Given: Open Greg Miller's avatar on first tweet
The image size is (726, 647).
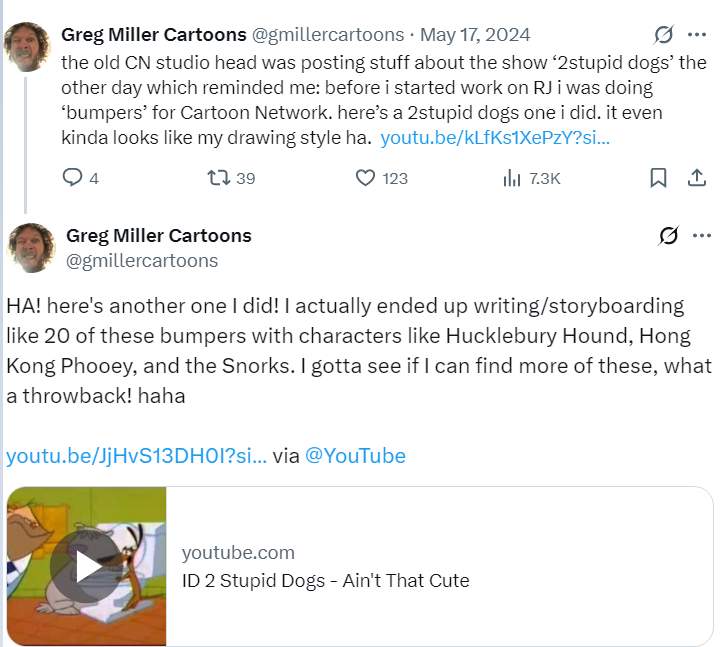Looking at the screenshot, I should 30,47.
